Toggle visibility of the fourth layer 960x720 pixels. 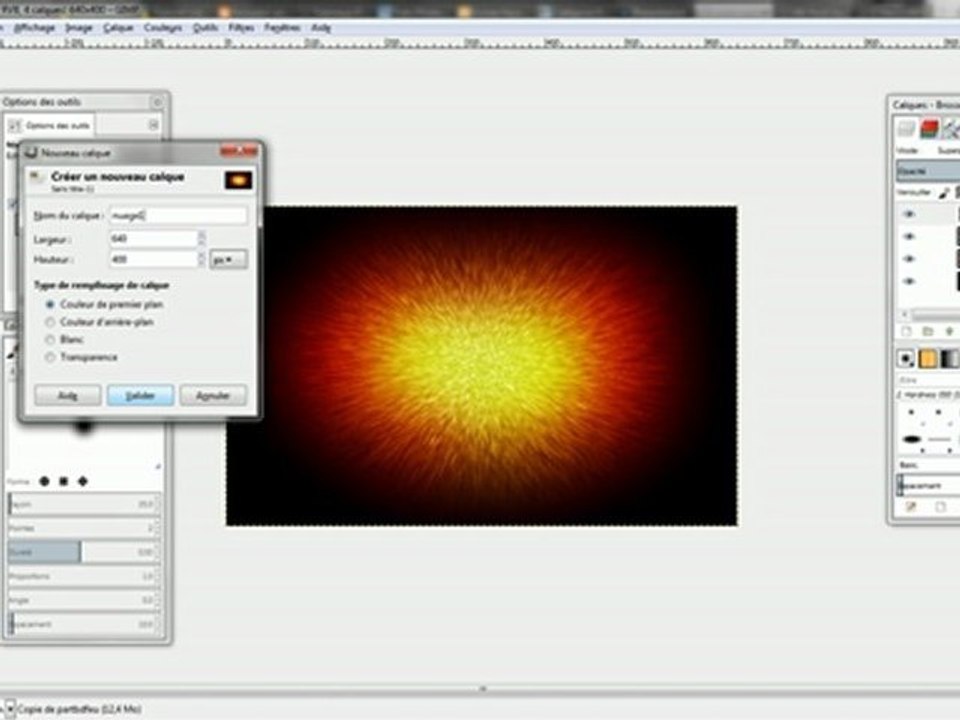tap(909, 282)
